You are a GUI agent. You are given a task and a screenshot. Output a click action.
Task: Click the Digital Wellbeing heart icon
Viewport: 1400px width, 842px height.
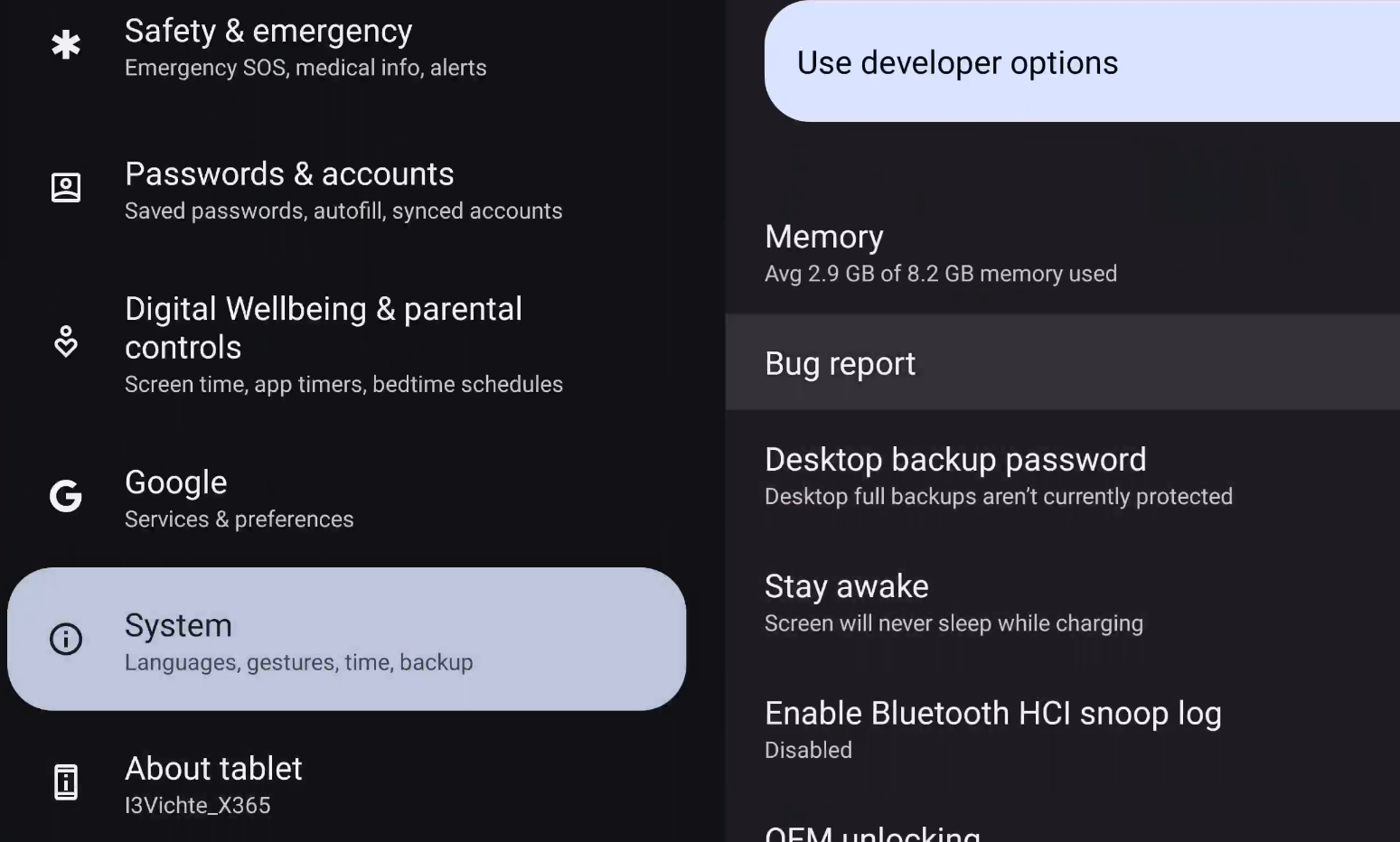click(x=66, y=342)
